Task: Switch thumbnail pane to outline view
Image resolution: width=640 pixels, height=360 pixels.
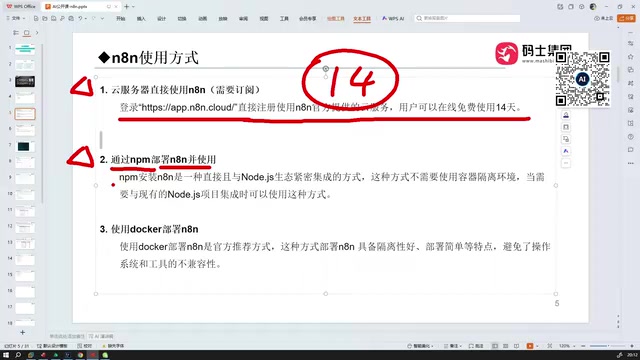Action: coord(16,33)
